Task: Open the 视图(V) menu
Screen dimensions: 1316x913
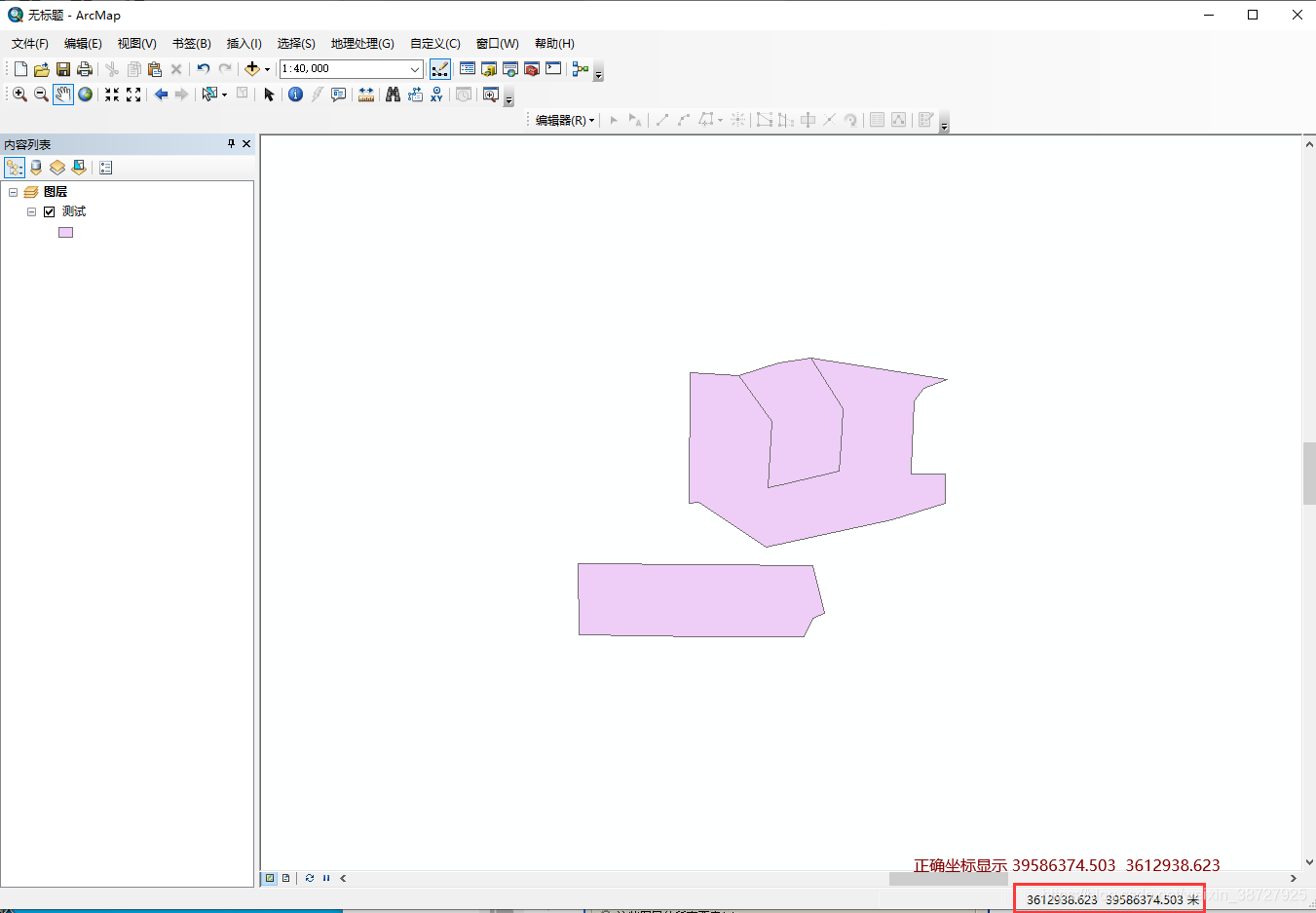Action: coord(136,44)
